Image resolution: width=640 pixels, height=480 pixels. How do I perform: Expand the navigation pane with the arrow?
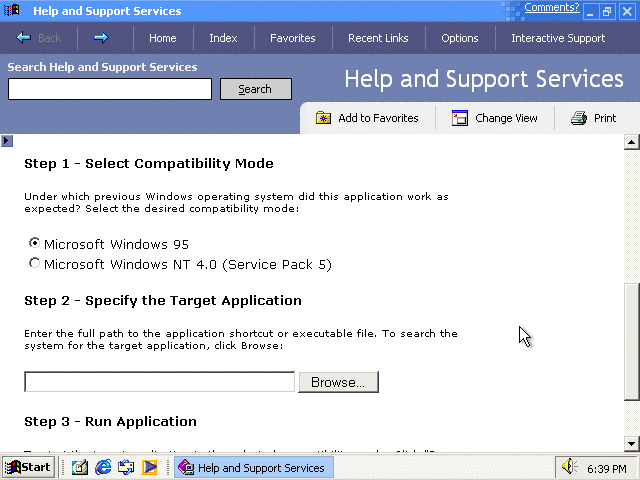[x=7, y=141]
